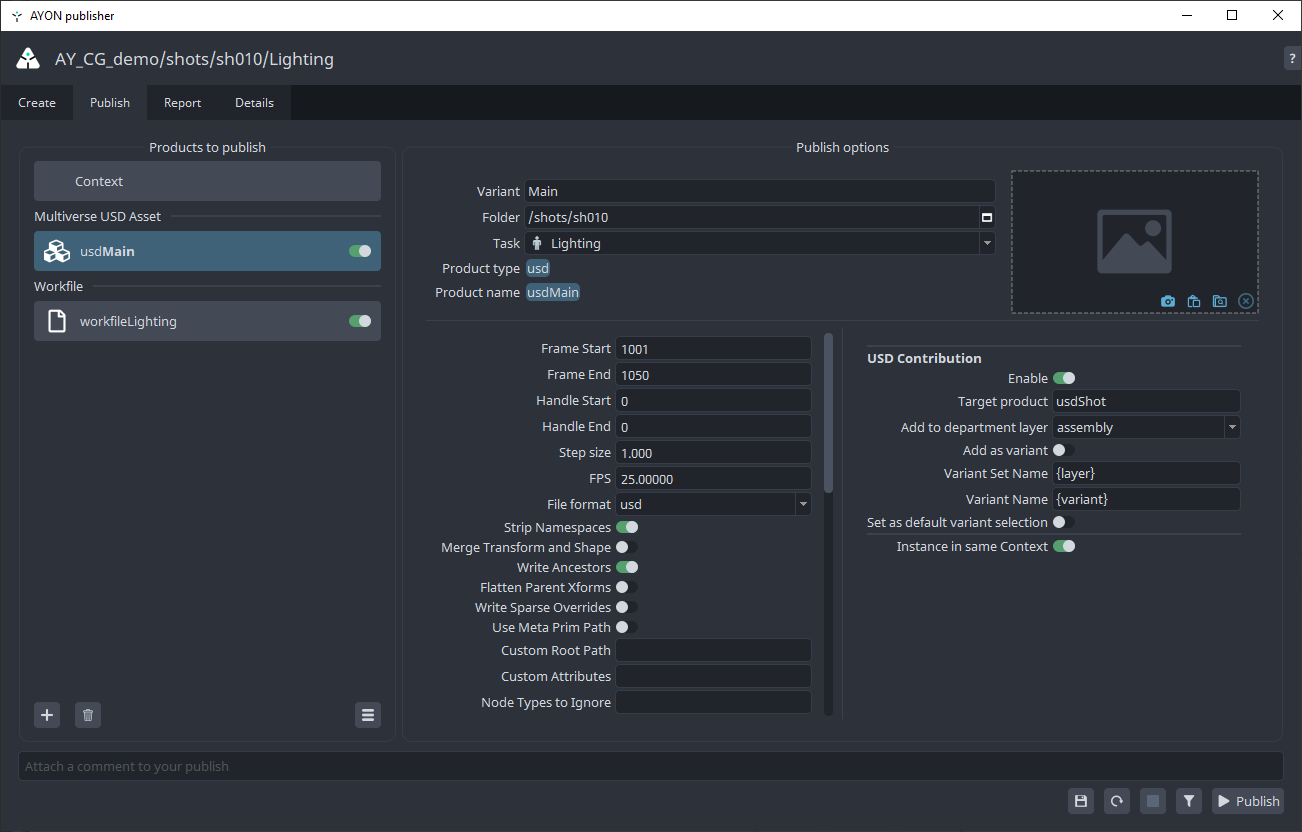Validate using the filter funnel icon
Image resolution: width=1302 pixels, height=832 pixels.
tap(1189, 801)
